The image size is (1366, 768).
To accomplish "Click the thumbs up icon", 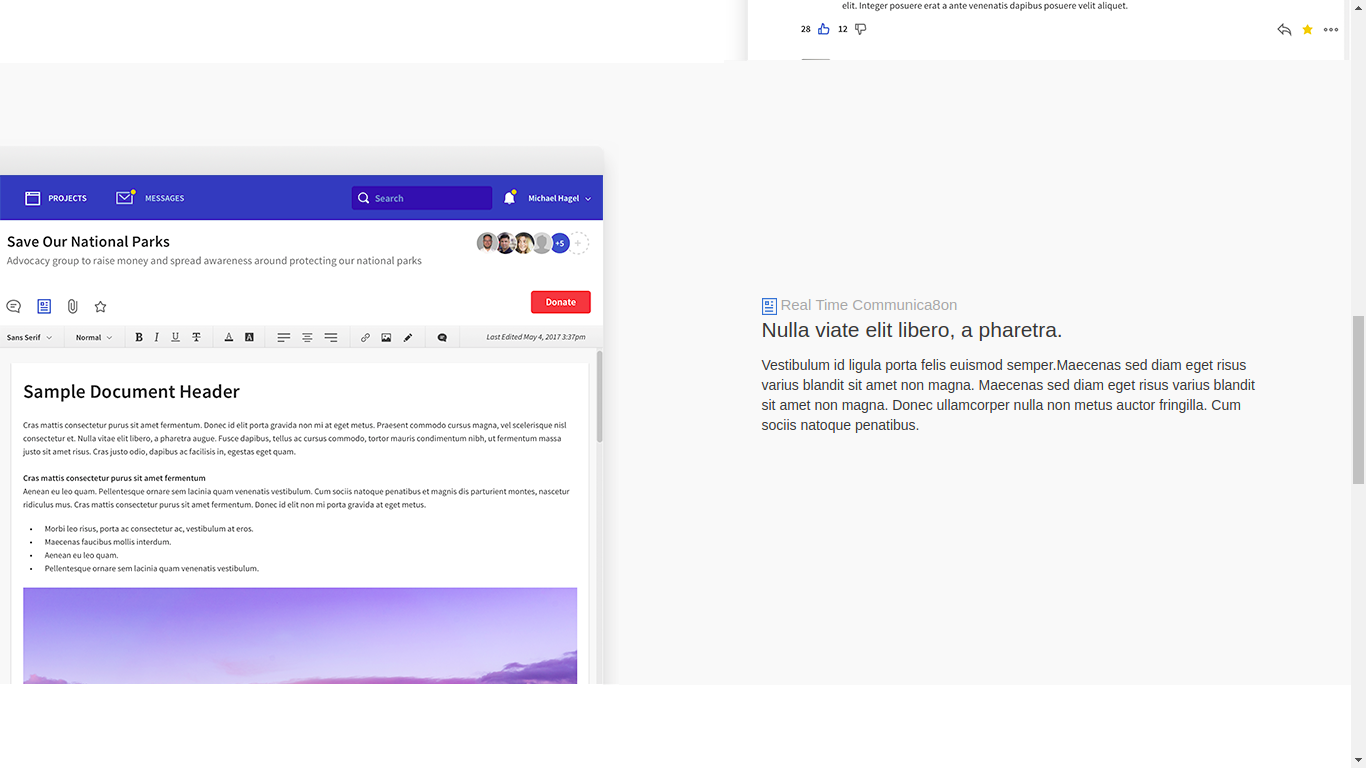I will (x=824, y=29).
